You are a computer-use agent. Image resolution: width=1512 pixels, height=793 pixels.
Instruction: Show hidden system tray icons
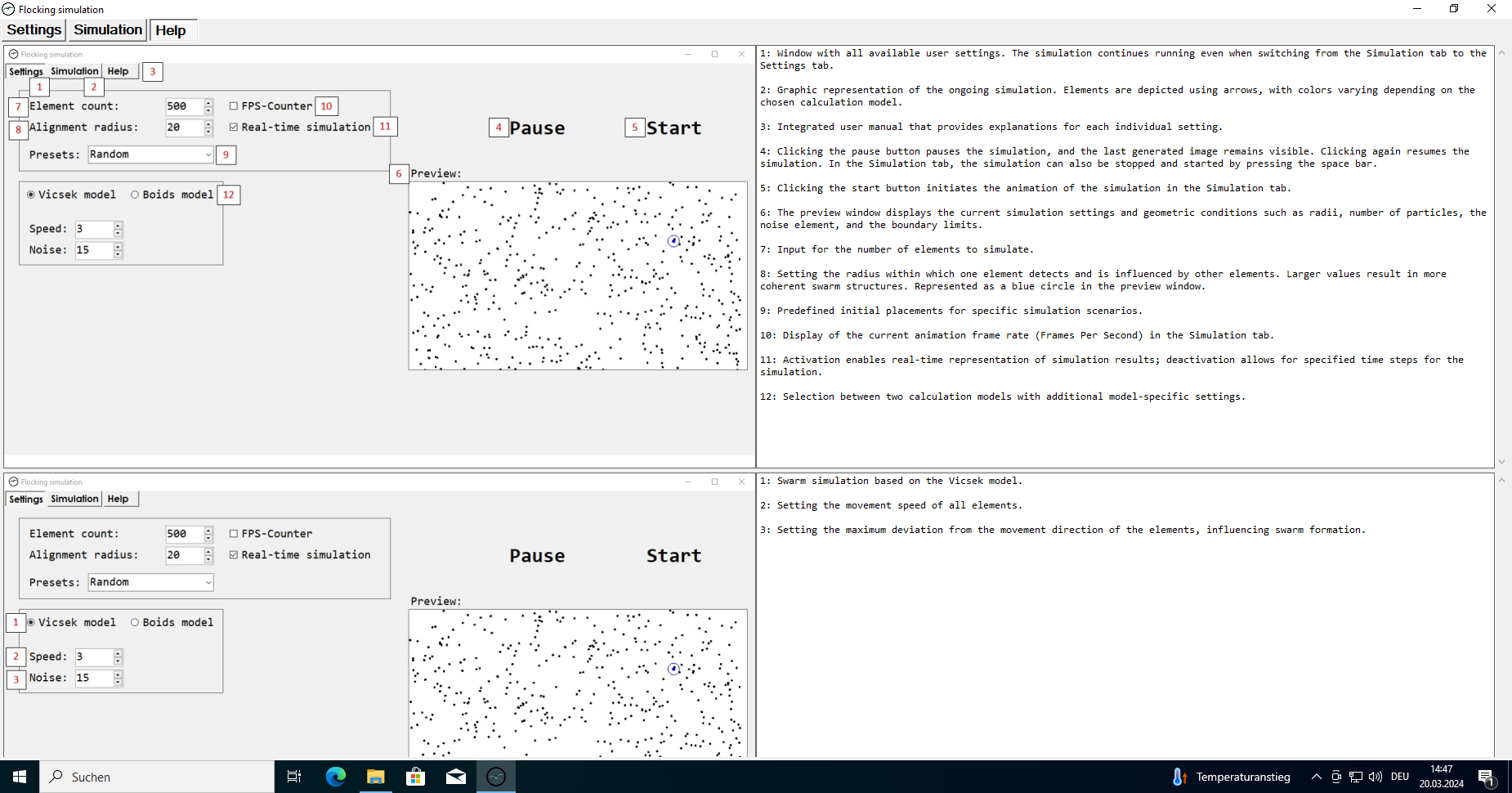coord(1316,777)
